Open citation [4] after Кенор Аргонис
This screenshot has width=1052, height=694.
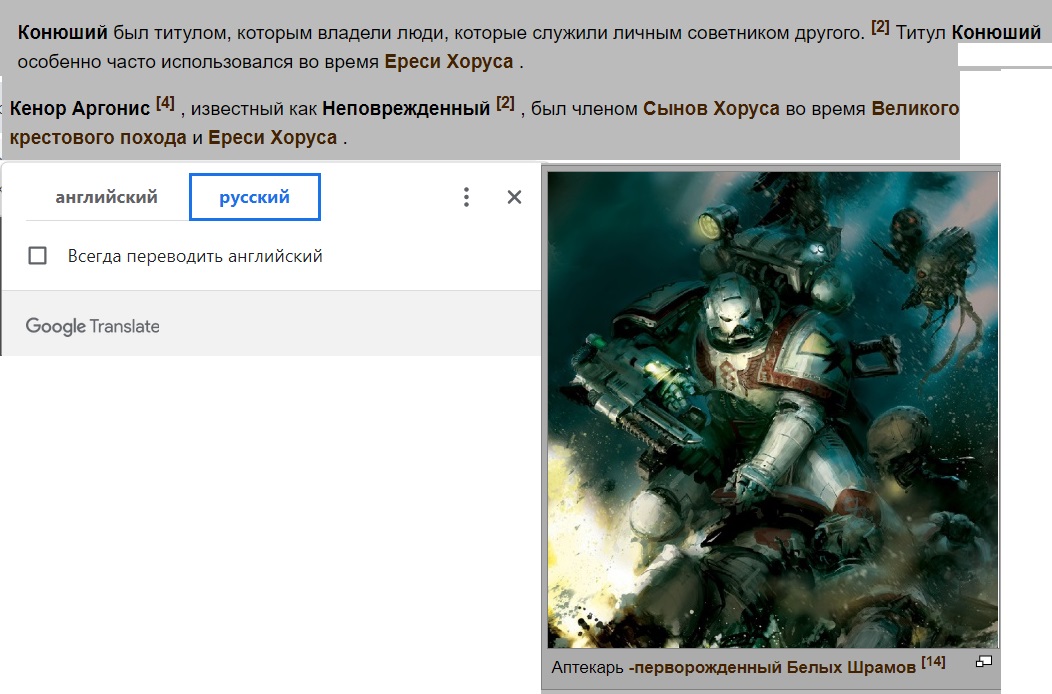(x=165, y=103)
